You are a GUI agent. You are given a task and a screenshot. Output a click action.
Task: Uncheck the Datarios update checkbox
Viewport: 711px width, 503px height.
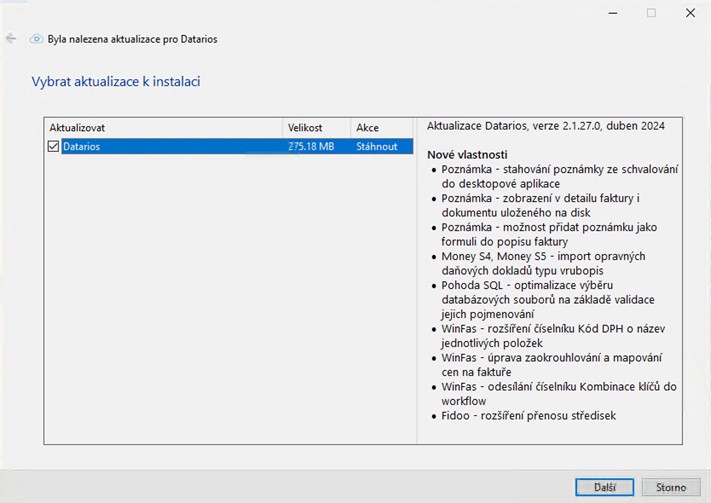[54, 147]
